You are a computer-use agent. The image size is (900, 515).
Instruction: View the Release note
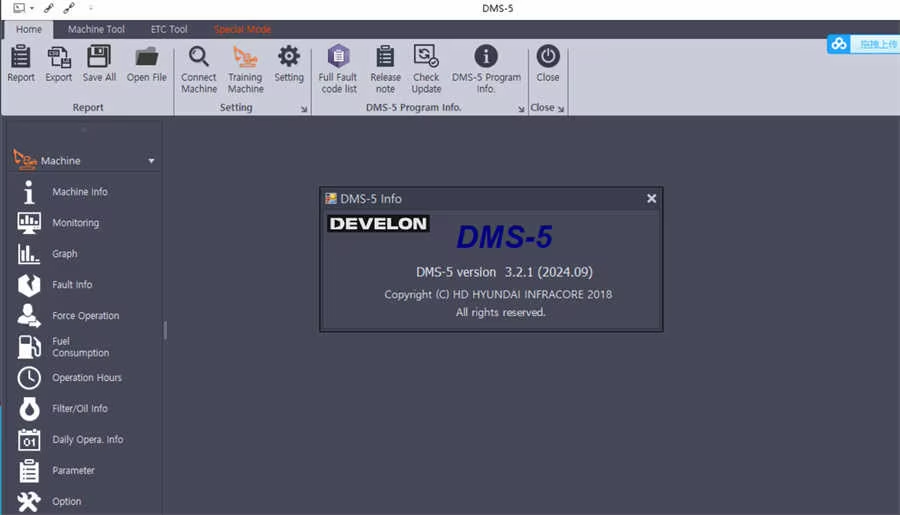[385, 69]
